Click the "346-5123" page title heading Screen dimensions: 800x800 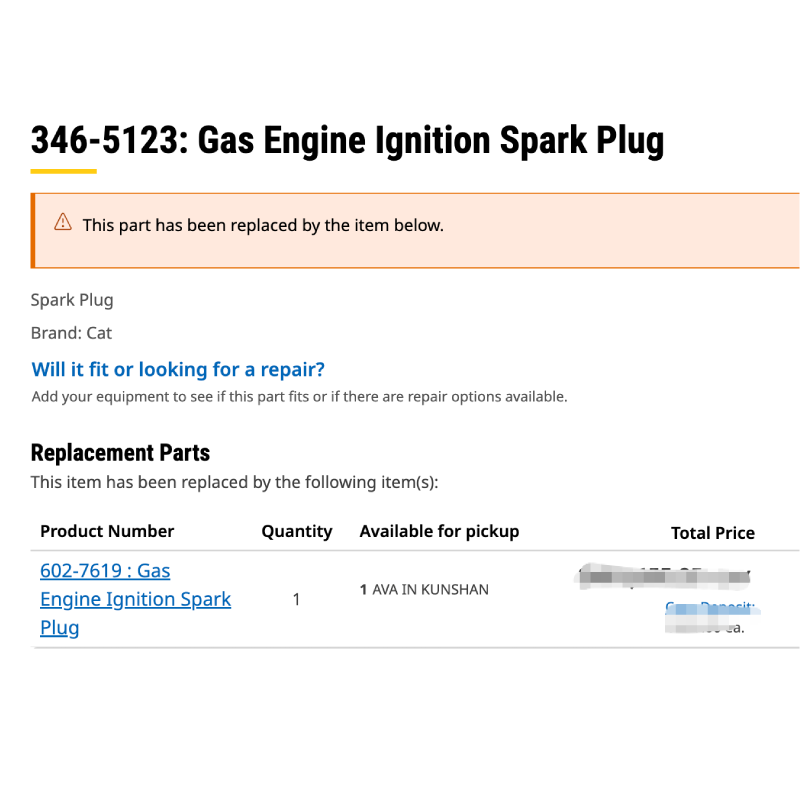coord(347,140)
